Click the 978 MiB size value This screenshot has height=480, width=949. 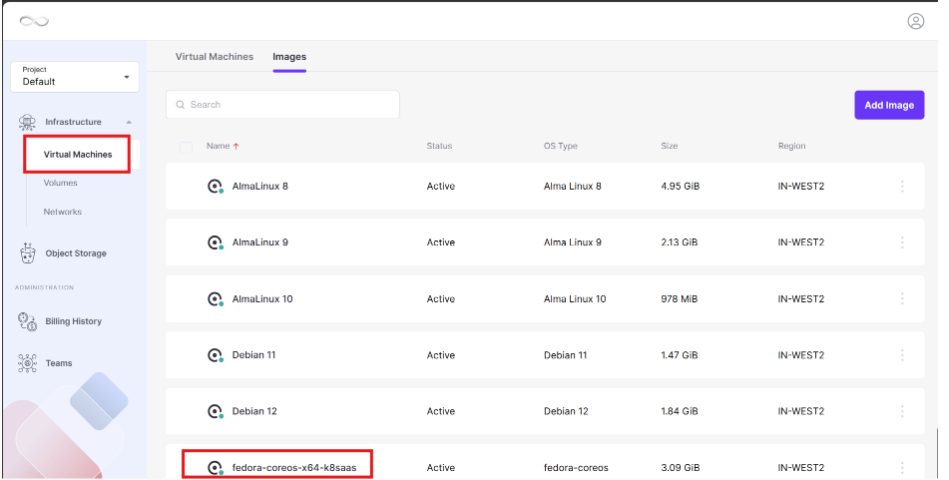click(x=679, y=299)
